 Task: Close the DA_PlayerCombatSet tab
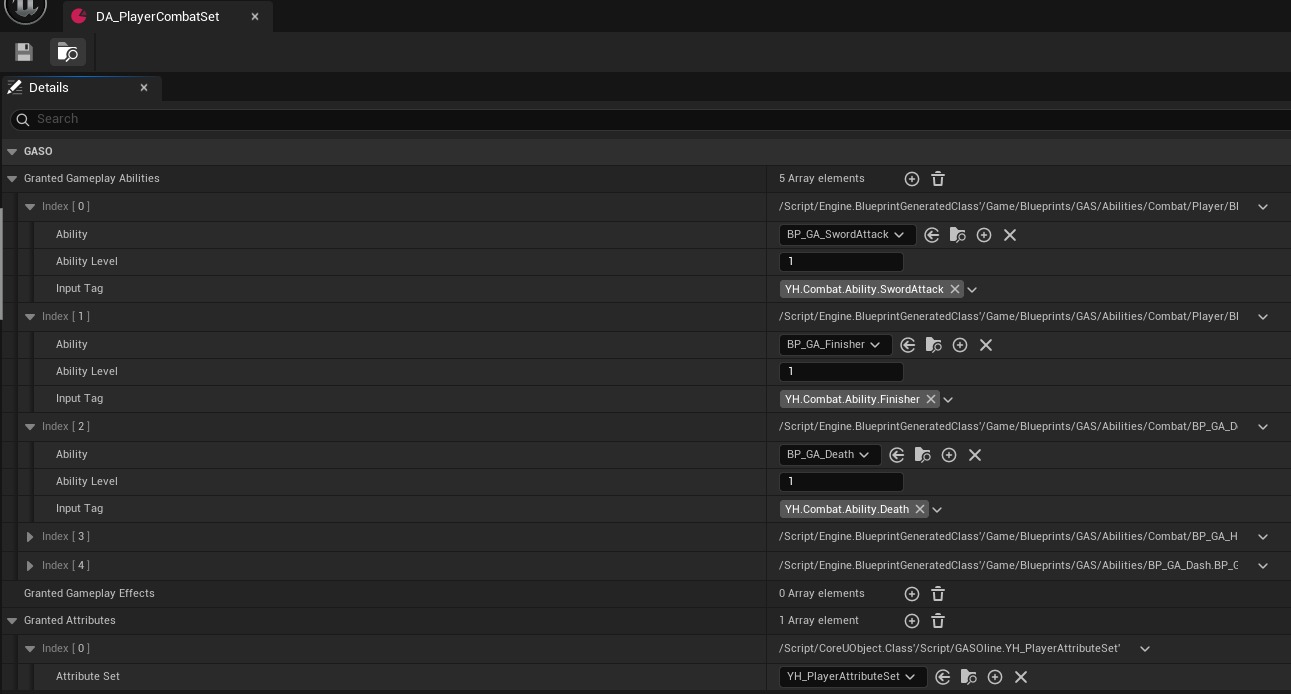pos(255,16)
